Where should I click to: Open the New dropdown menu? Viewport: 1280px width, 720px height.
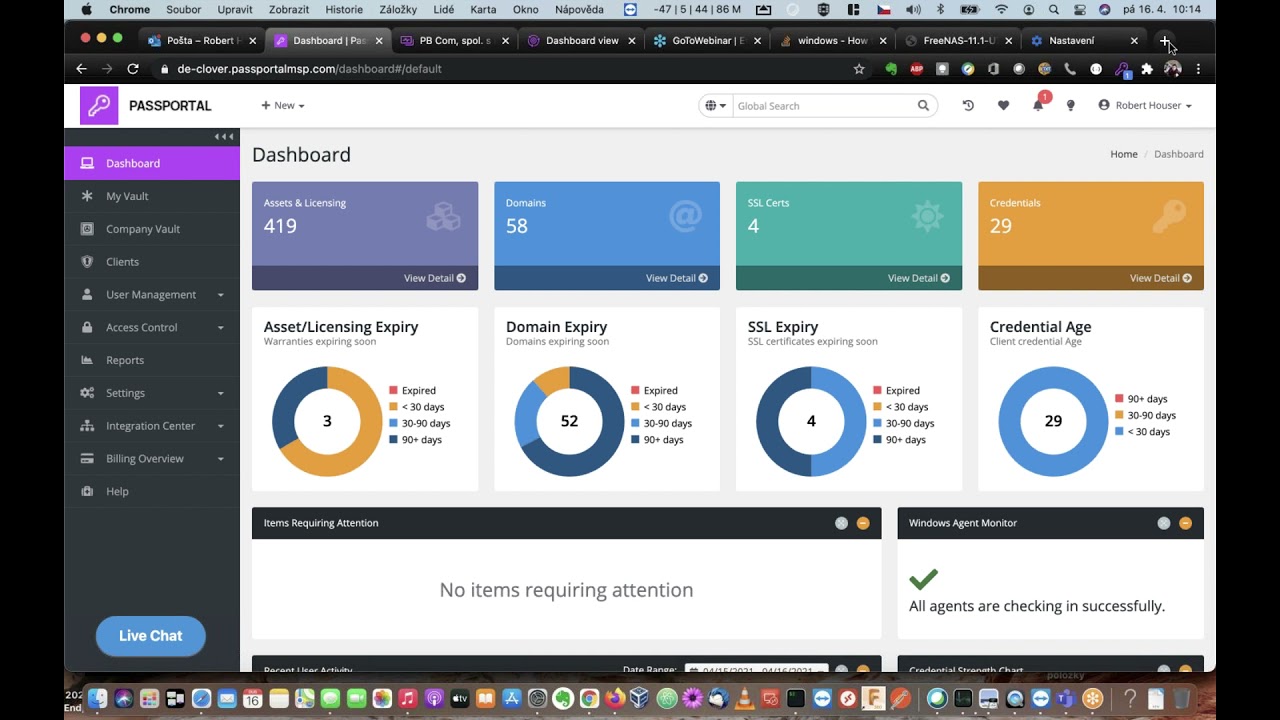[283, 106]
